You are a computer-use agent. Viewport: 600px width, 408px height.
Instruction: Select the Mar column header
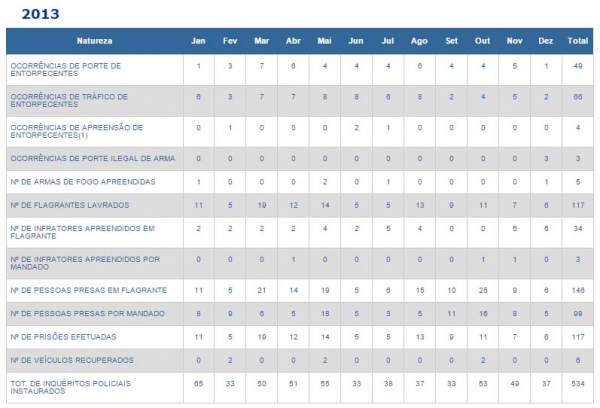(x=261, y=41)
